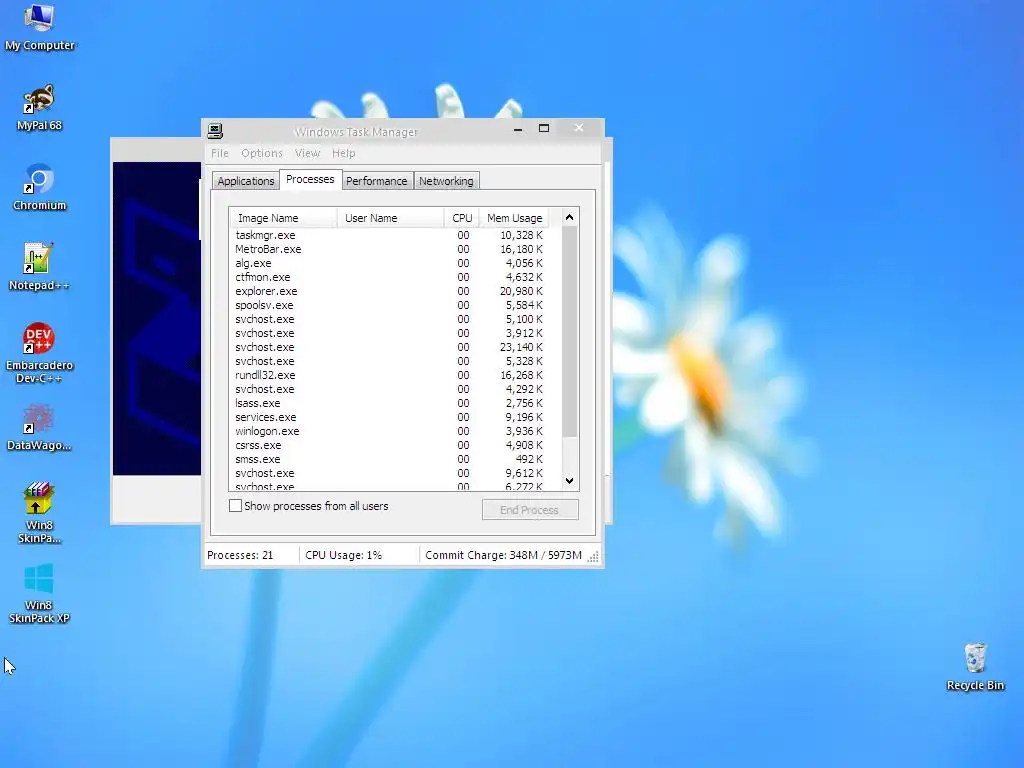Launch Notepad++ from the desktop
The height and width of the screenshot is (768, 1024).
tap(39, 268)
